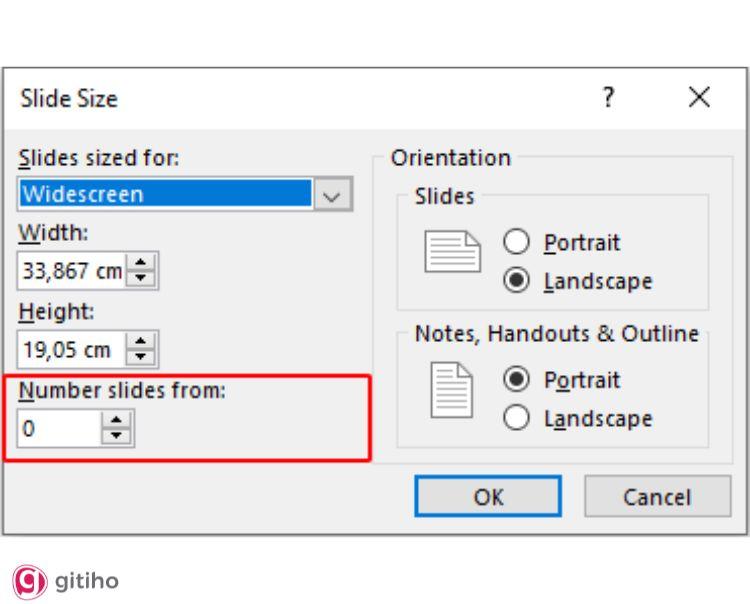Click the Help question mark icon
750x604 pixels.
pos(608,98)
